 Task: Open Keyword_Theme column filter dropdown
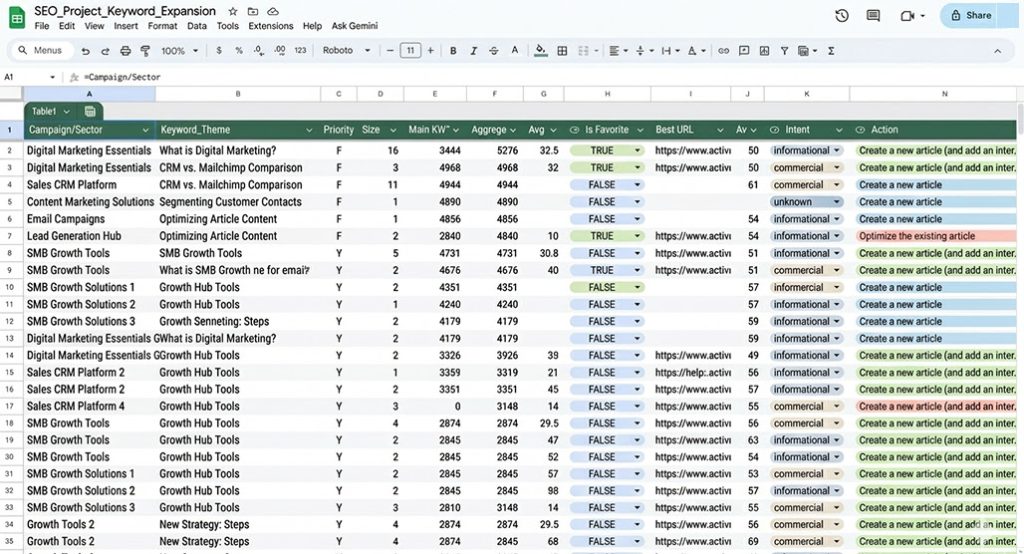click(309, 130)
